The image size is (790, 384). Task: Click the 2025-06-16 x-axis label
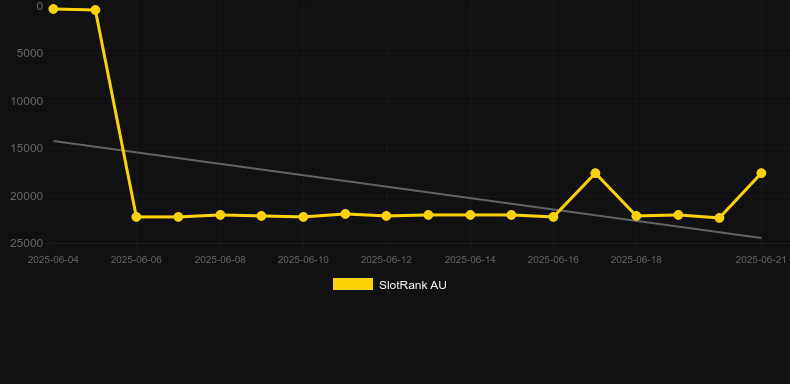pos(553,260)
